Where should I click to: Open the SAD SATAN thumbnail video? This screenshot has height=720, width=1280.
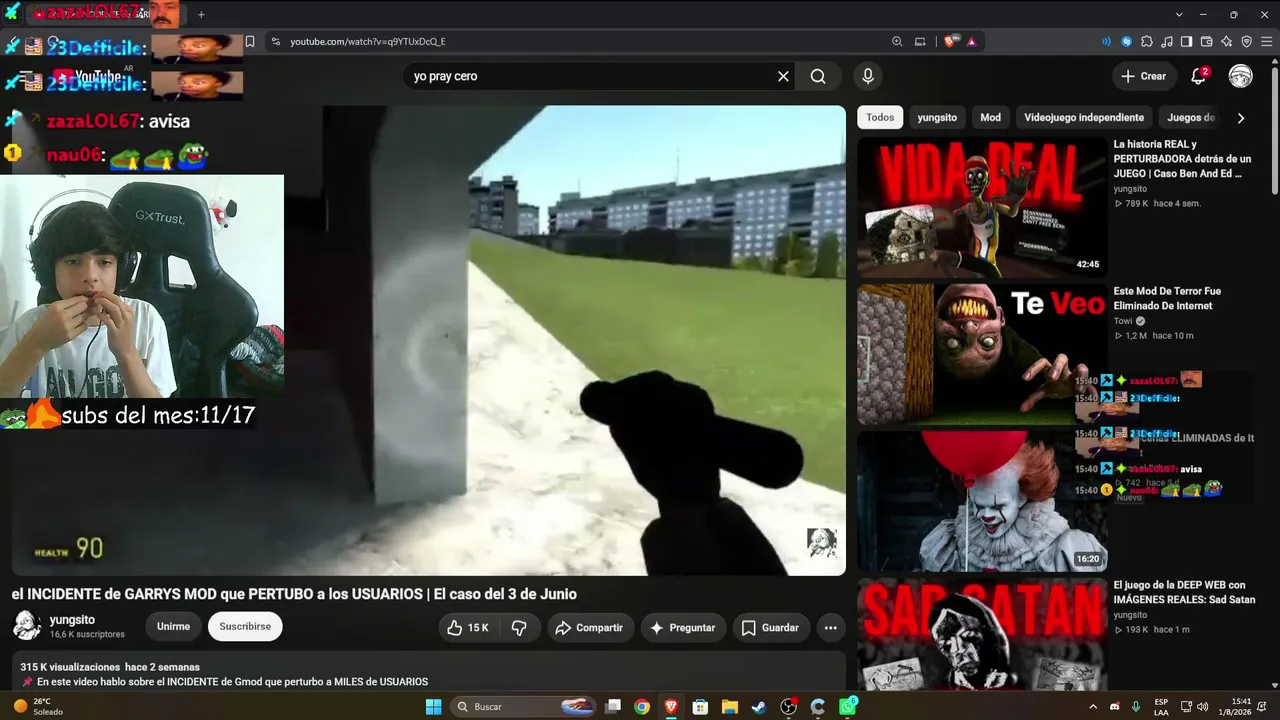click(982, 634)
